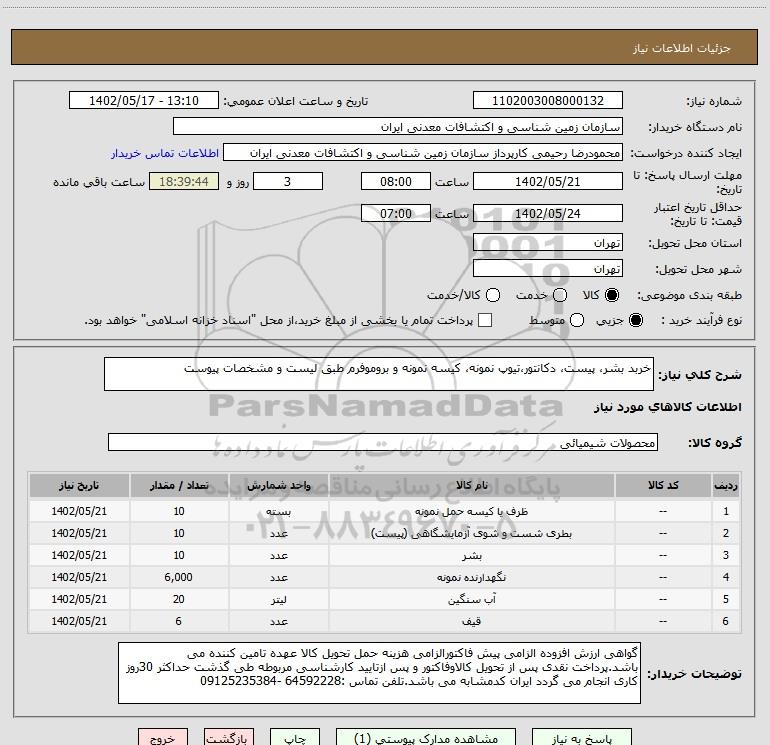Toggle the Islamic treasury bonds payment checkbox
770x745 pixels.
click(485, 320)
